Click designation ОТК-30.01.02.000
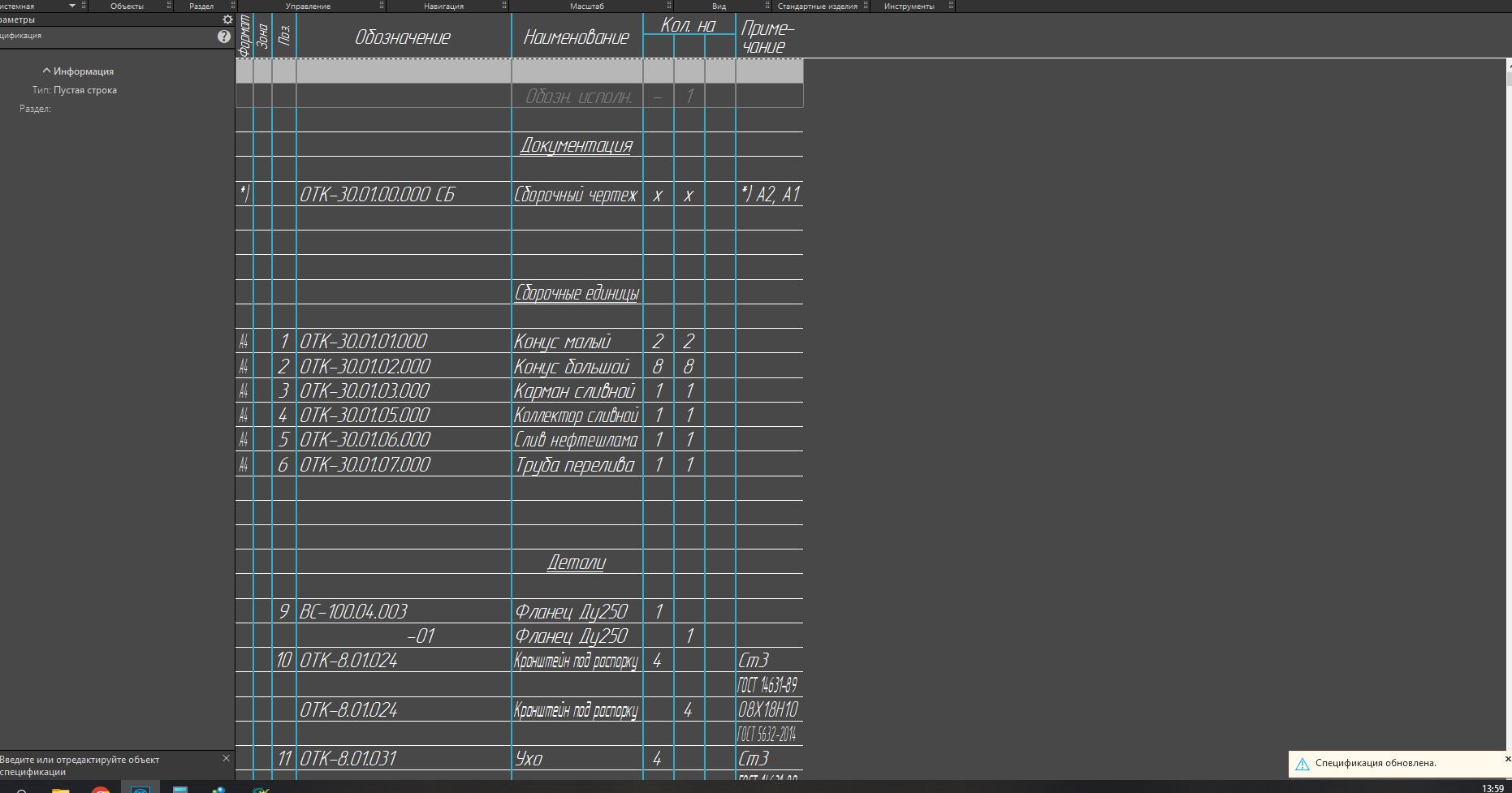This screenshot has height=793, width=1512. [365, 366]
